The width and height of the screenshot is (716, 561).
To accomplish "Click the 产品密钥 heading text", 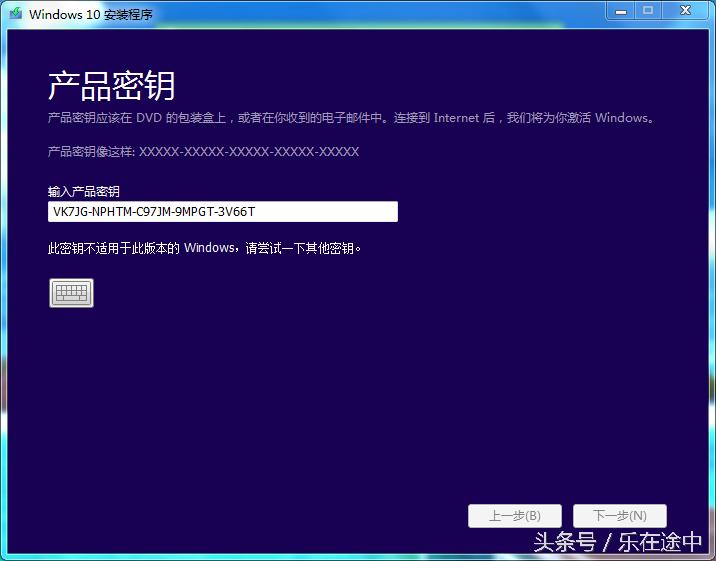I will point(111,86).
